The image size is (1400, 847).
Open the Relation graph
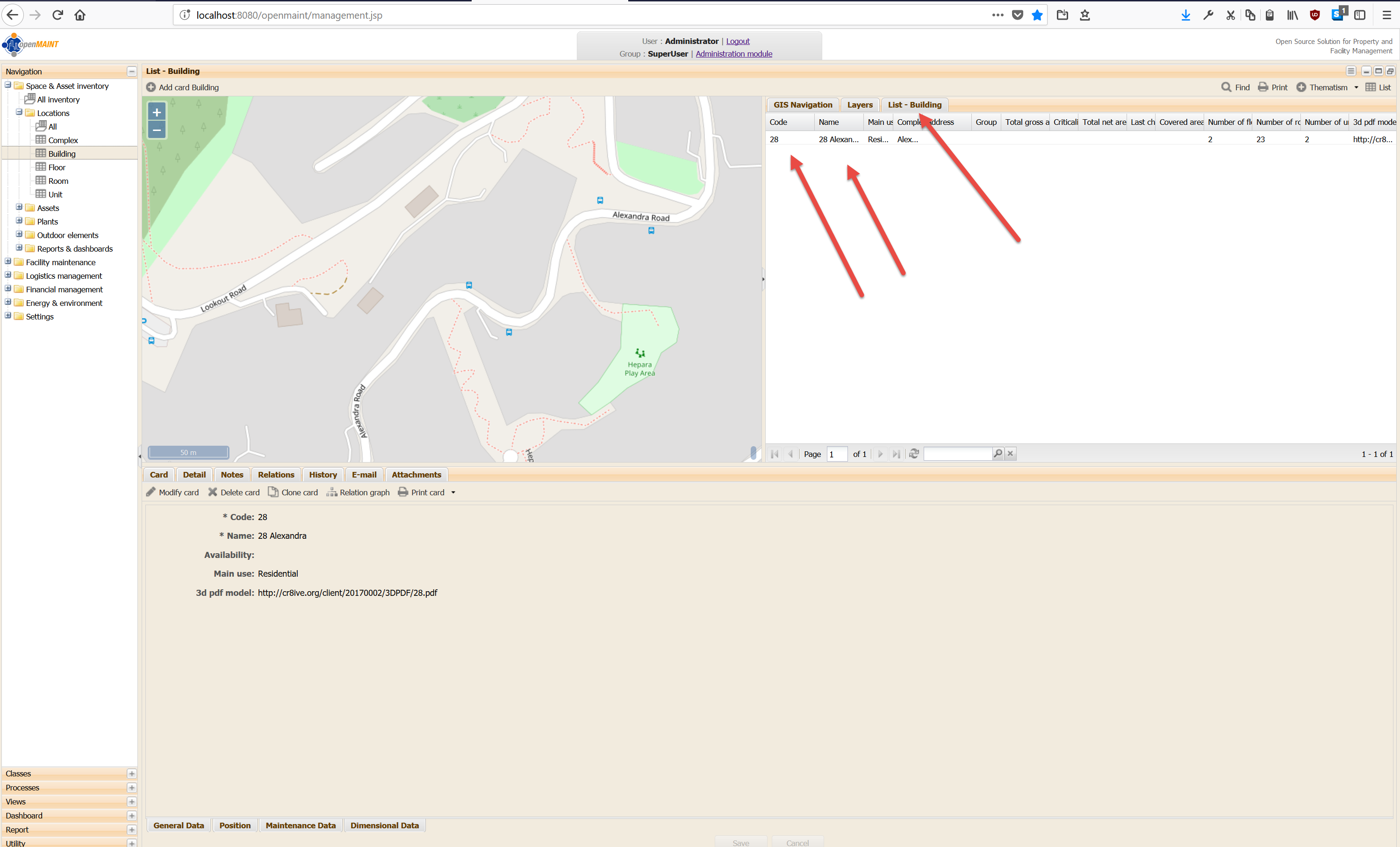point(358,492)
